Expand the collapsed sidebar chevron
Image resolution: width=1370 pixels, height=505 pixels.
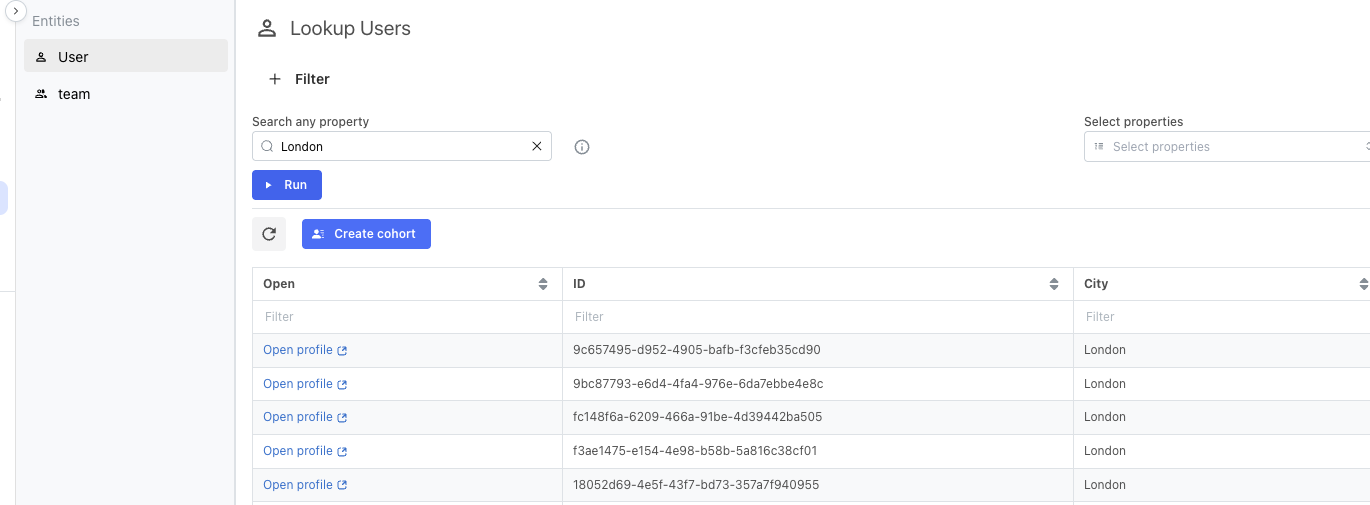tap(15, 10)
